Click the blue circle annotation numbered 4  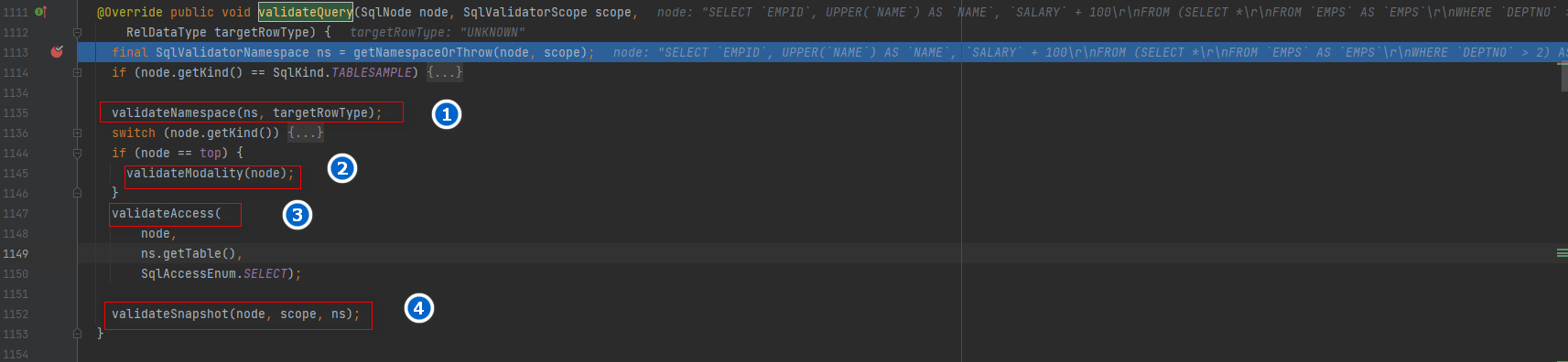coord(418,308)
